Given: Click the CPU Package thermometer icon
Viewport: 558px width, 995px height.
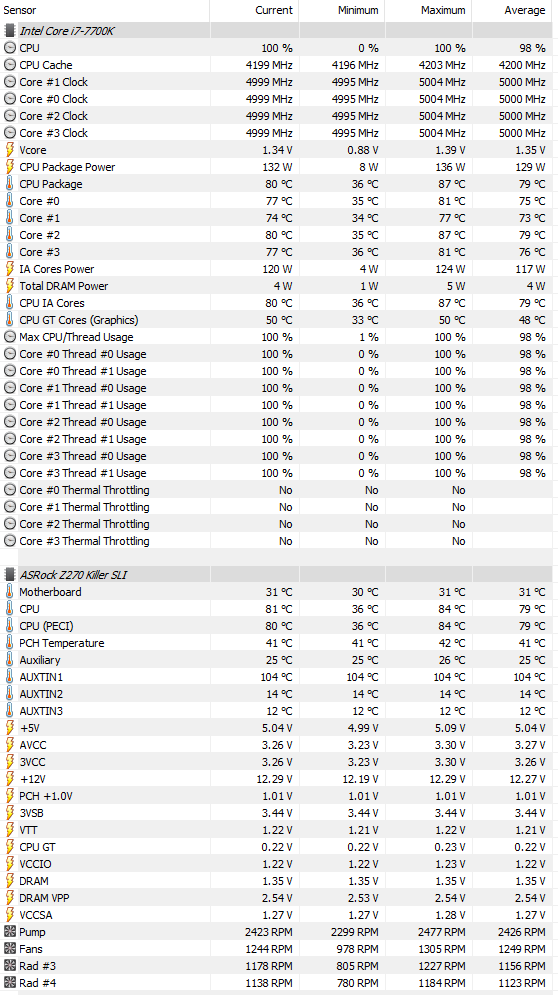Looking at the screenshot, I should (x=10, y=184).
